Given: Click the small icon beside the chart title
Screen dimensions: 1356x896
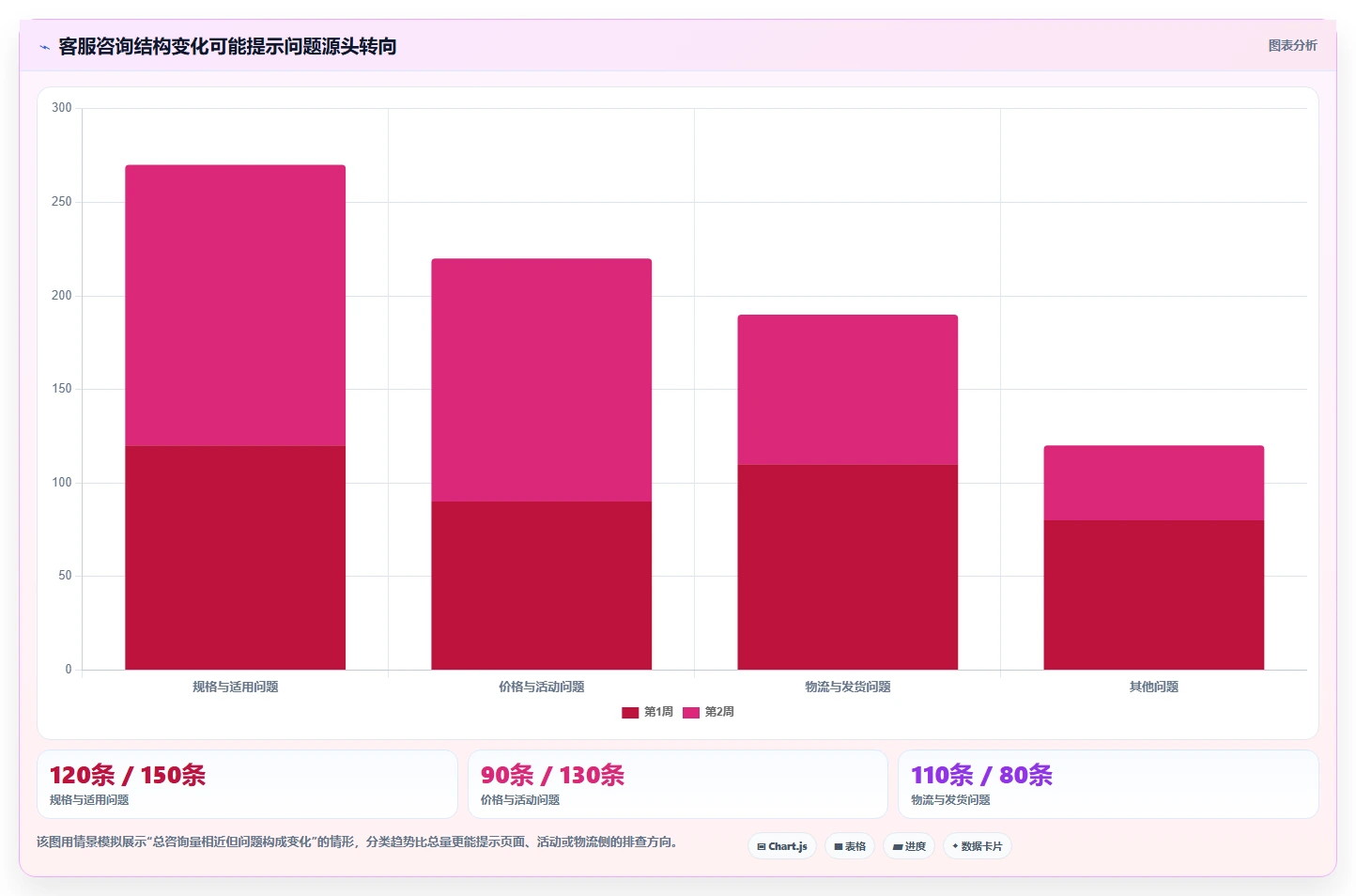Looking at the screenshot, I should (44, 47).
